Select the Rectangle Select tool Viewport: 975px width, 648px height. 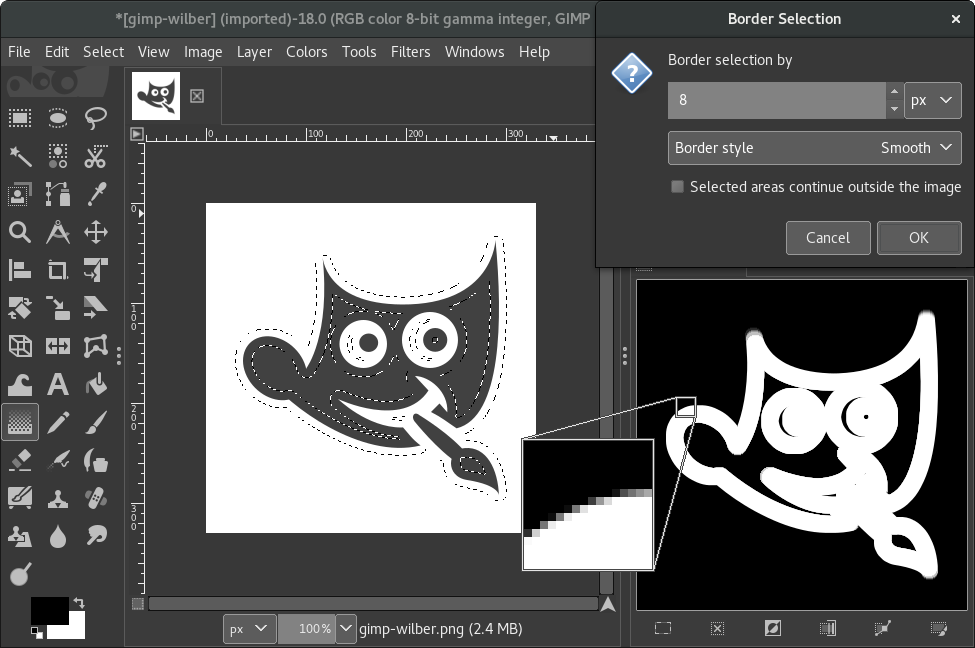20,118
